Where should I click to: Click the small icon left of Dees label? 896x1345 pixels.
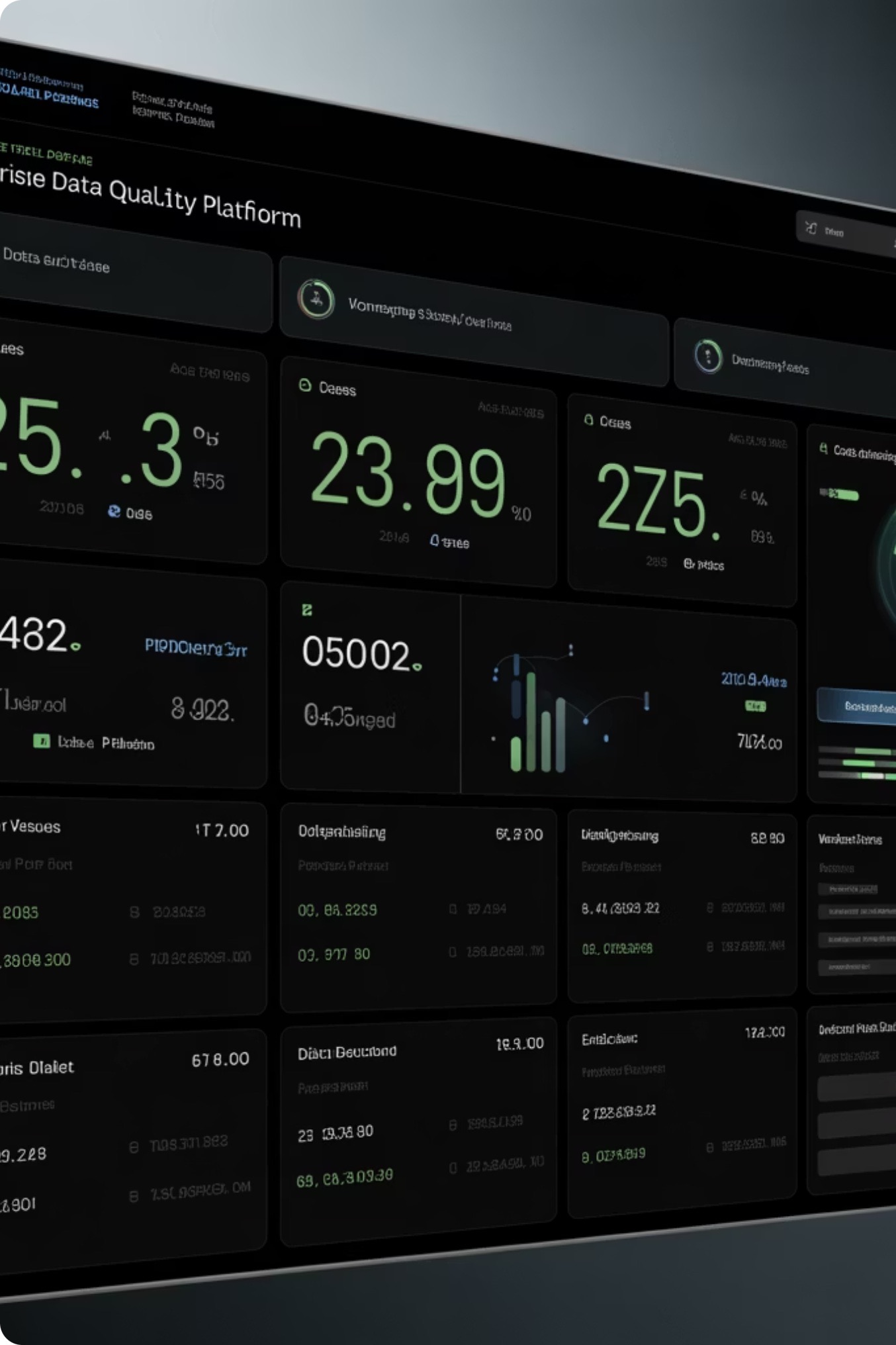tap(305, 385)
